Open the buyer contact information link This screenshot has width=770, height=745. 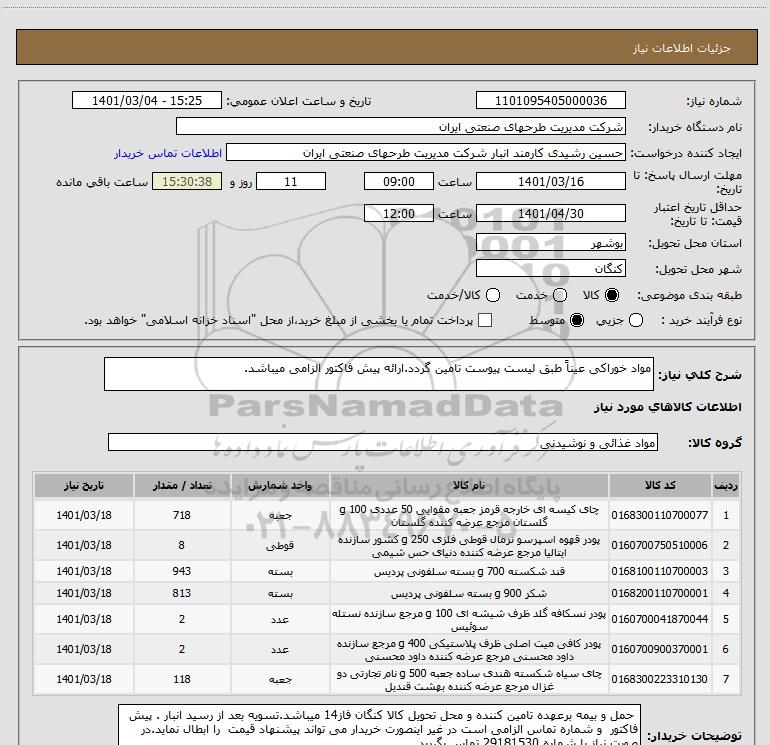pos(168,153)
